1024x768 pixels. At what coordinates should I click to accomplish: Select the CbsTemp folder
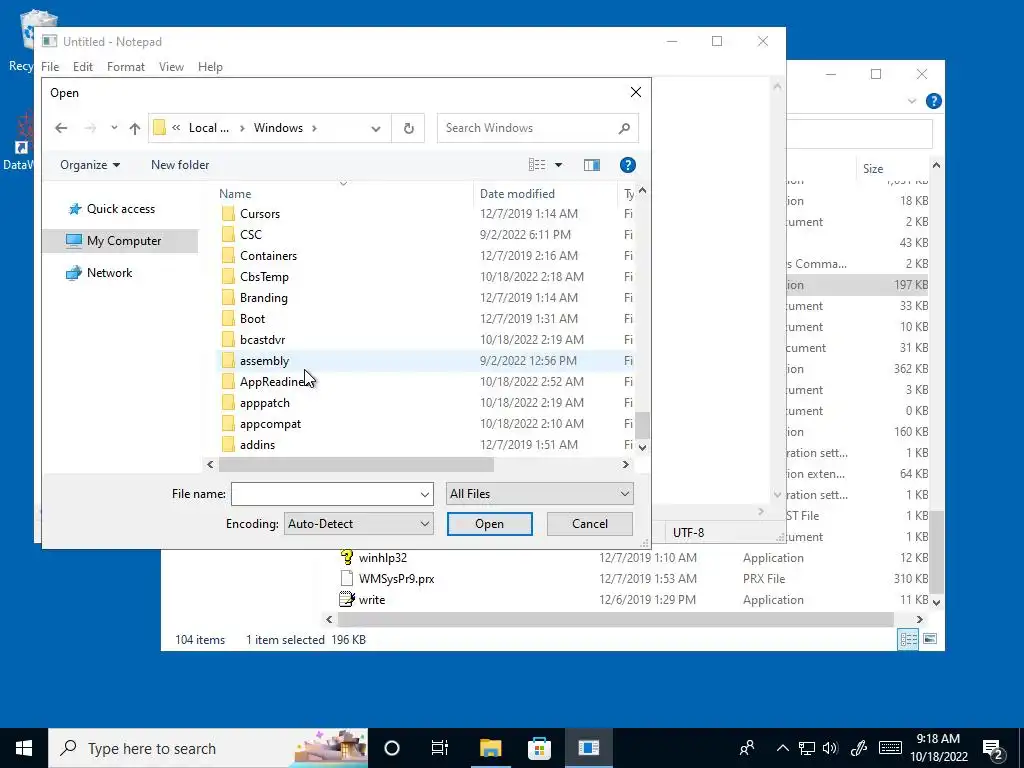(264, 277)
